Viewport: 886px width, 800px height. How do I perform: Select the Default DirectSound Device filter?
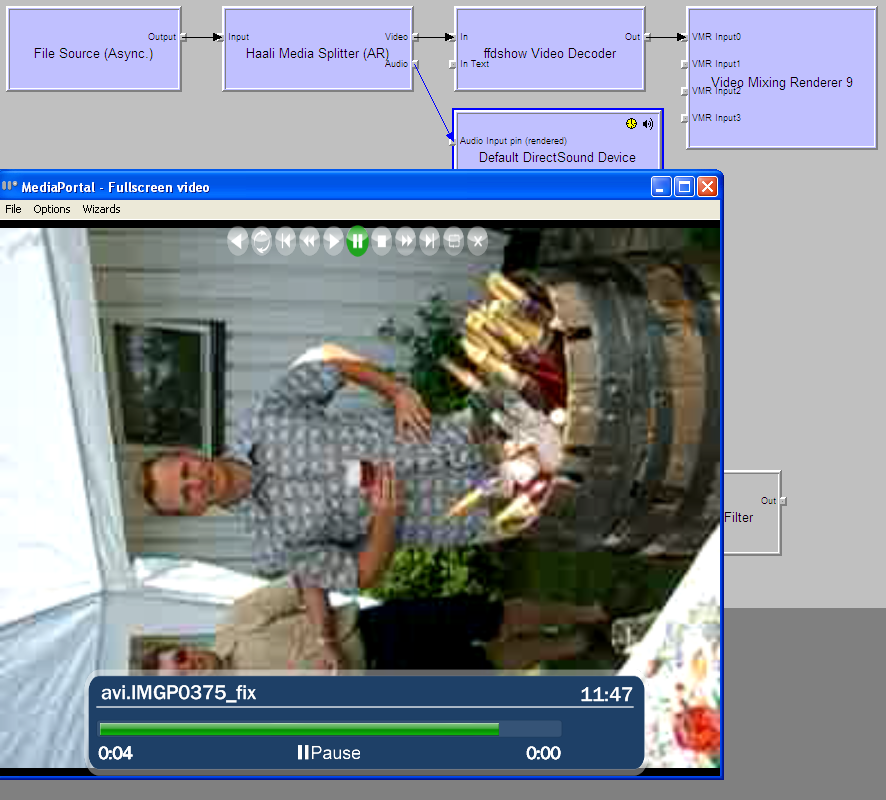tap(557, 141)
